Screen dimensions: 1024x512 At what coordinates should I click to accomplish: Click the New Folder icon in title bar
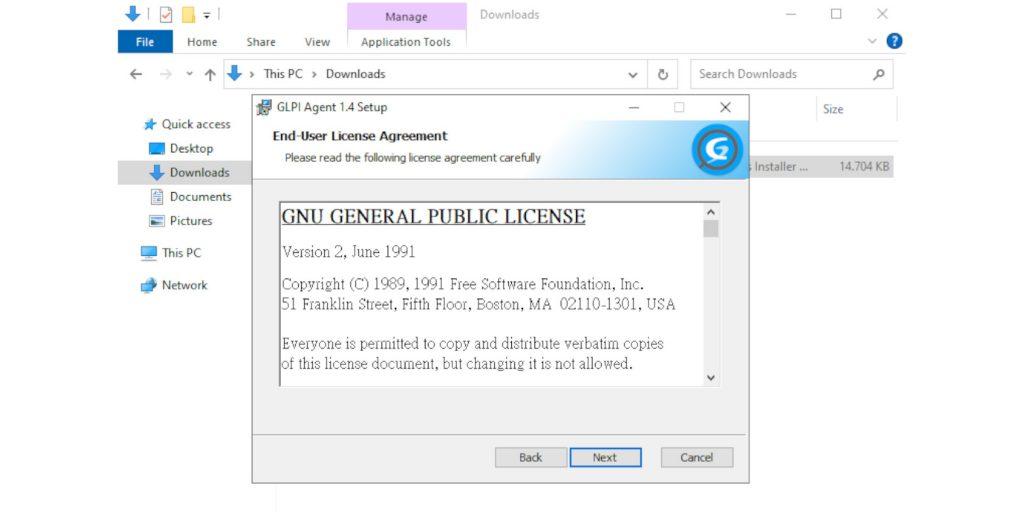point(189,14)
